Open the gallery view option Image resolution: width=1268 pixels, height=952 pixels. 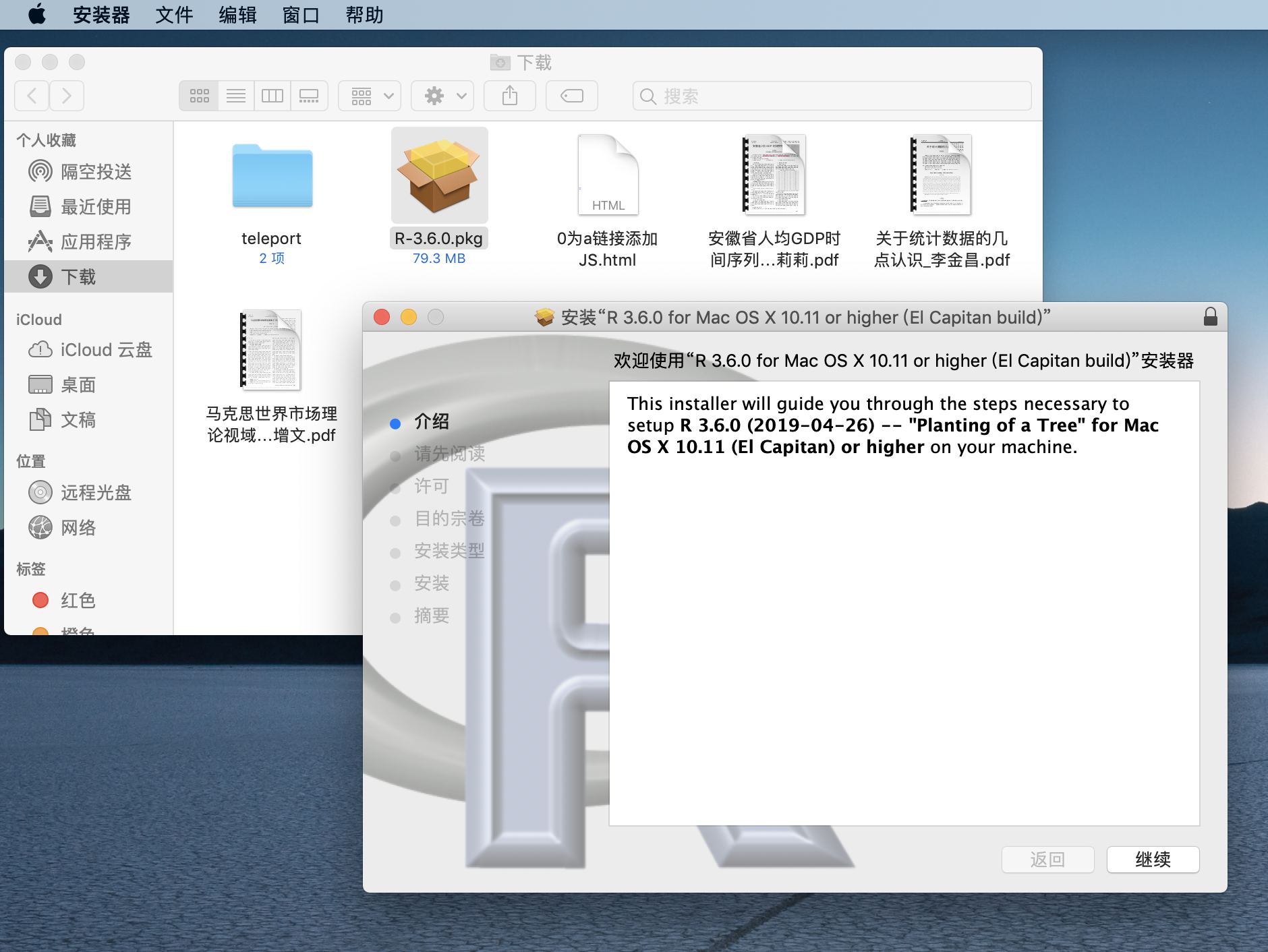(x=309, y=96)
